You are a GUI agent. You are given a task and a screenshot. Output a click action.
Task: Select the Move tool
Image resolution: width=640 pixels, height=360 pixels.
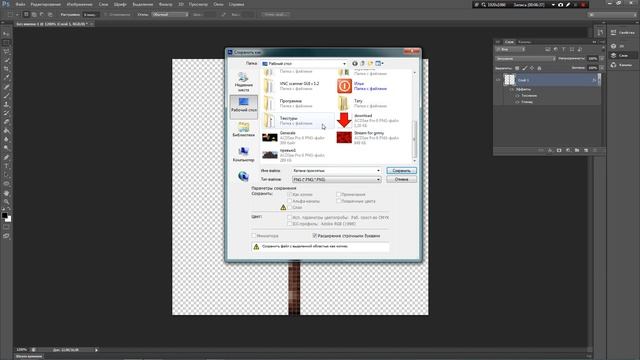6,34
